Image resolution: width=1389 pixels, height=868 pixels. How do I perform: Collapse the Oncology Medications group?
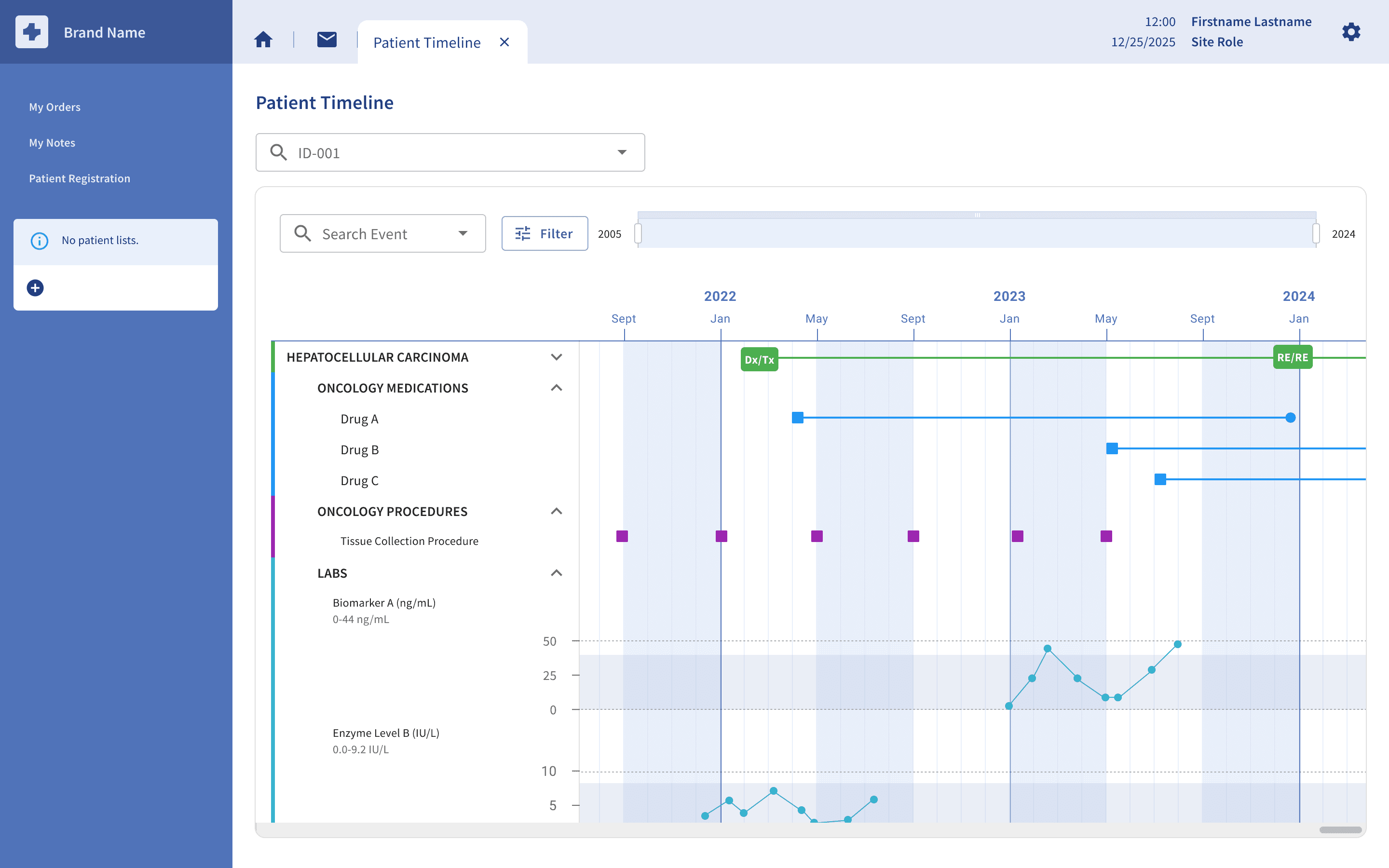pos(556,388)
